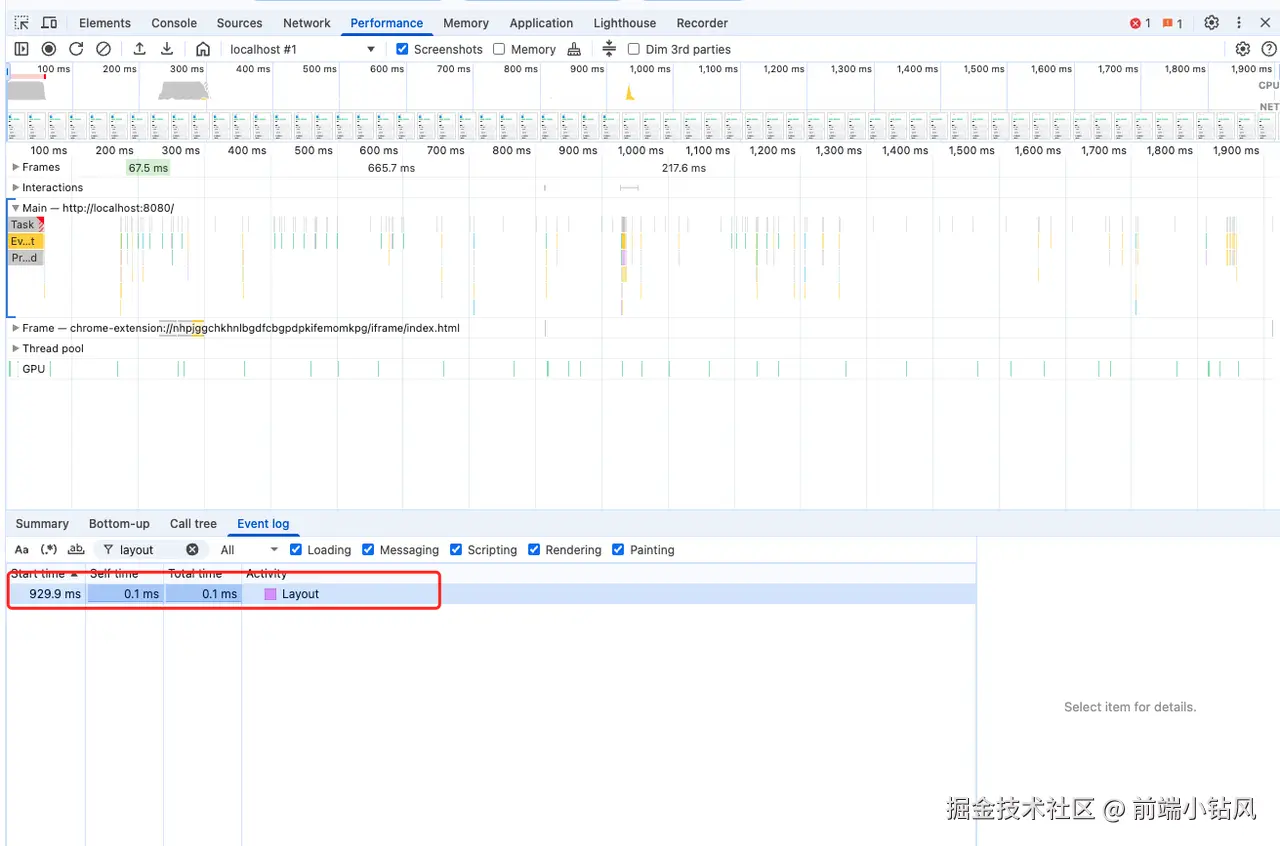Expand the chrome-extension Frame track

click(x=15, y=328)
